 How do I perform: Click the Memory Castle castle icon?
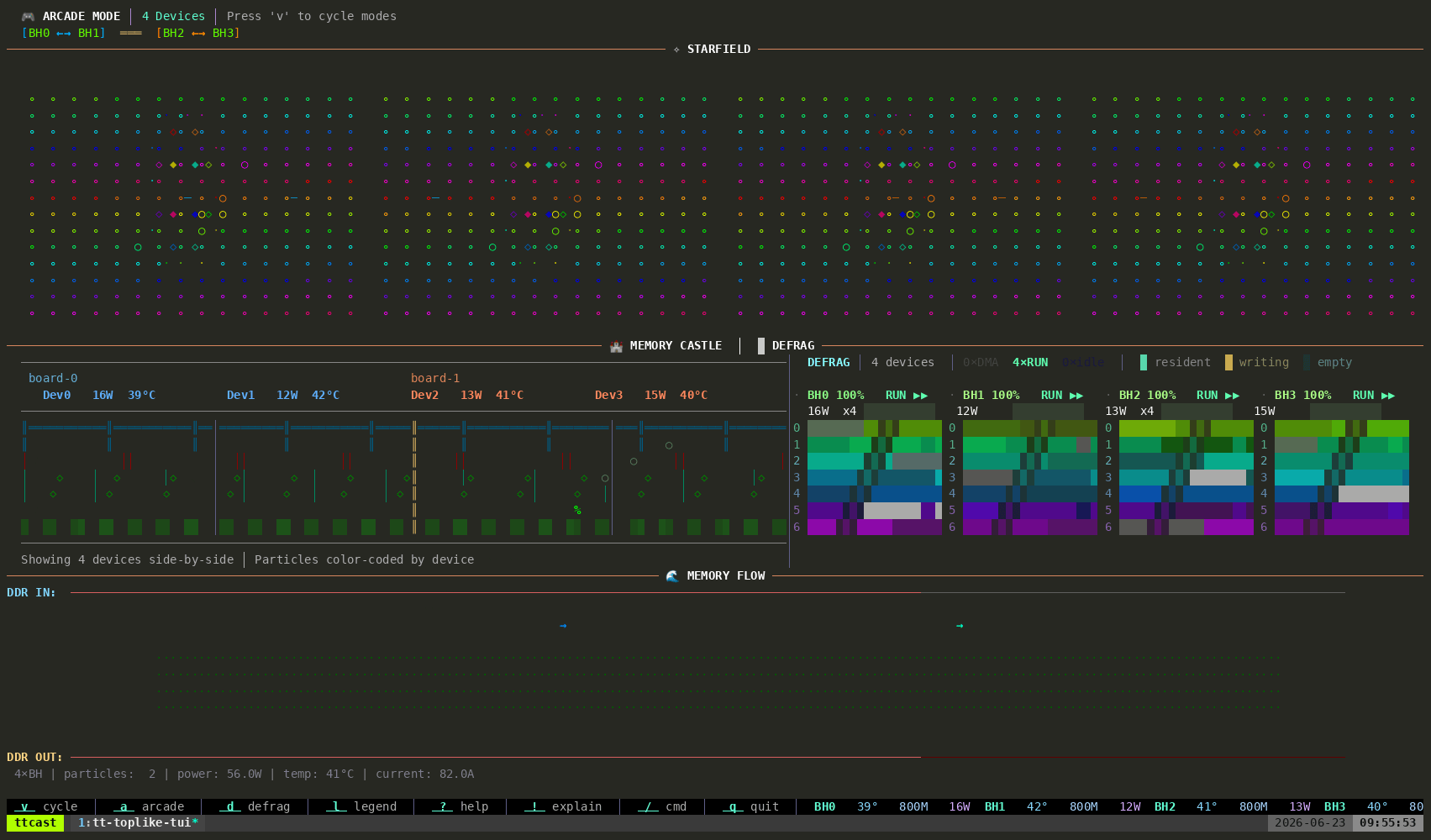616,346
